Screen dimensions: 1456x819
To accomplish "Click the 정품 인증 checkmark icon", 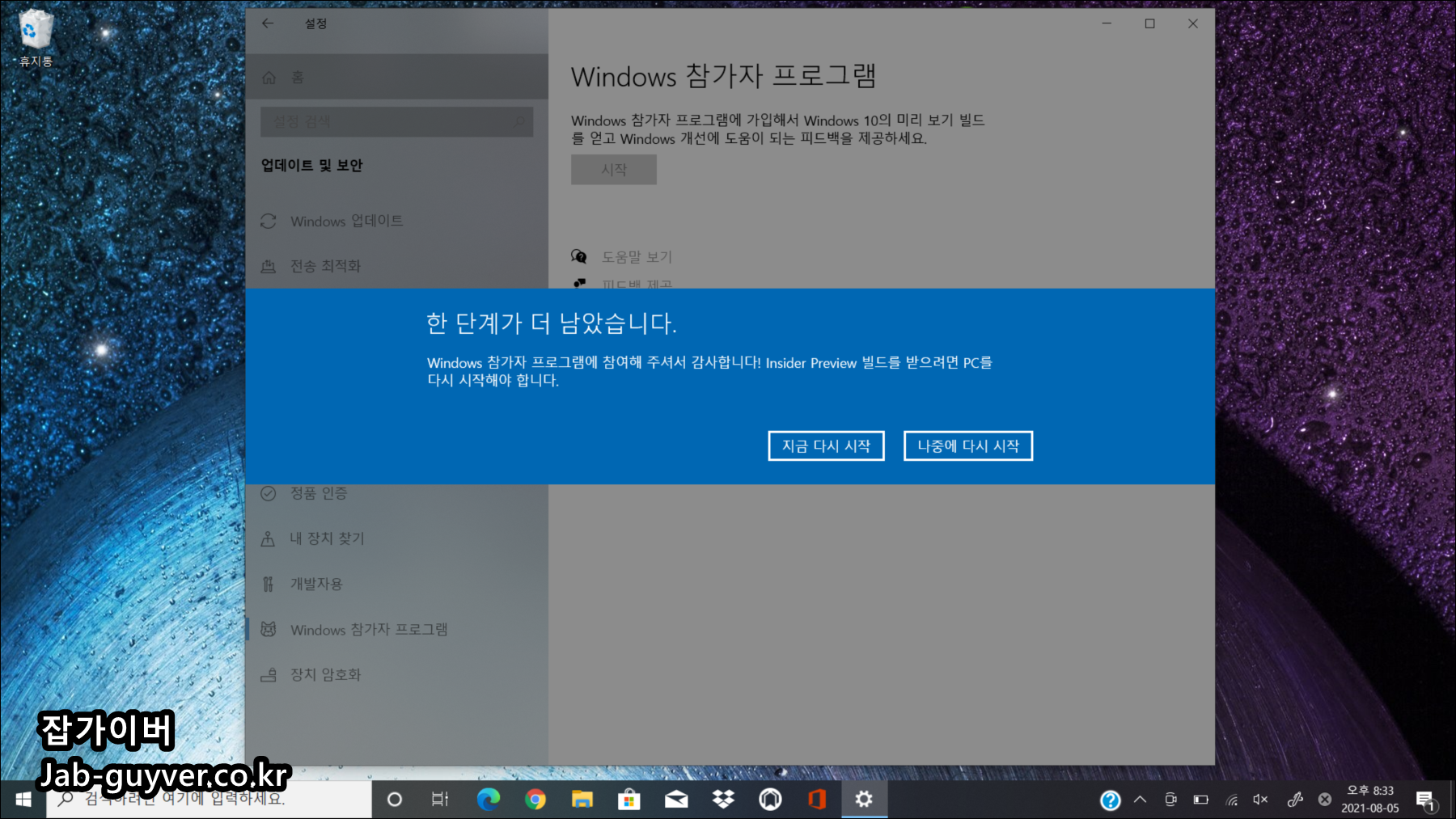I will [269, 493].
